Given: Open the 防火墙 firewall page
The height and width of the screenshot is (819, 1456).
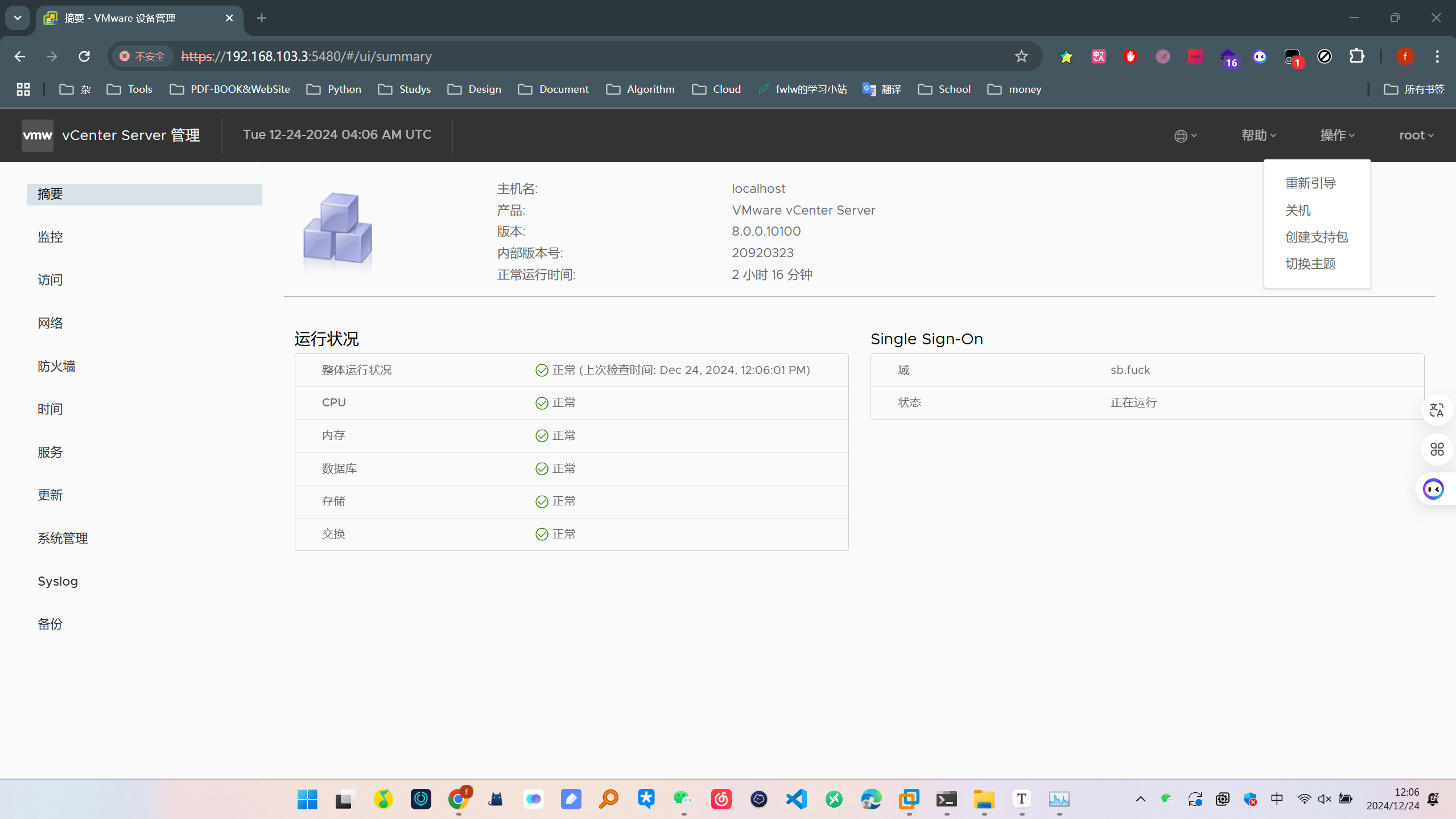Looking at the screenshot, I should [x=56, y=367].
